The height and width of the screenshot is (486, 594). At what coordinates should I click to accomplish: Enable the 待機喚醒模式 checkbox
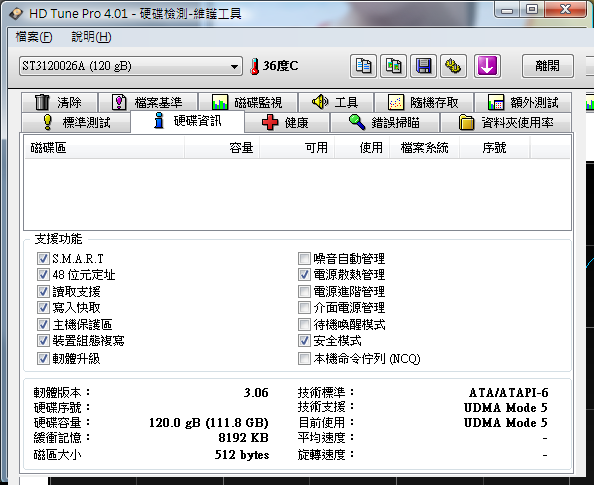coord(304,324)
